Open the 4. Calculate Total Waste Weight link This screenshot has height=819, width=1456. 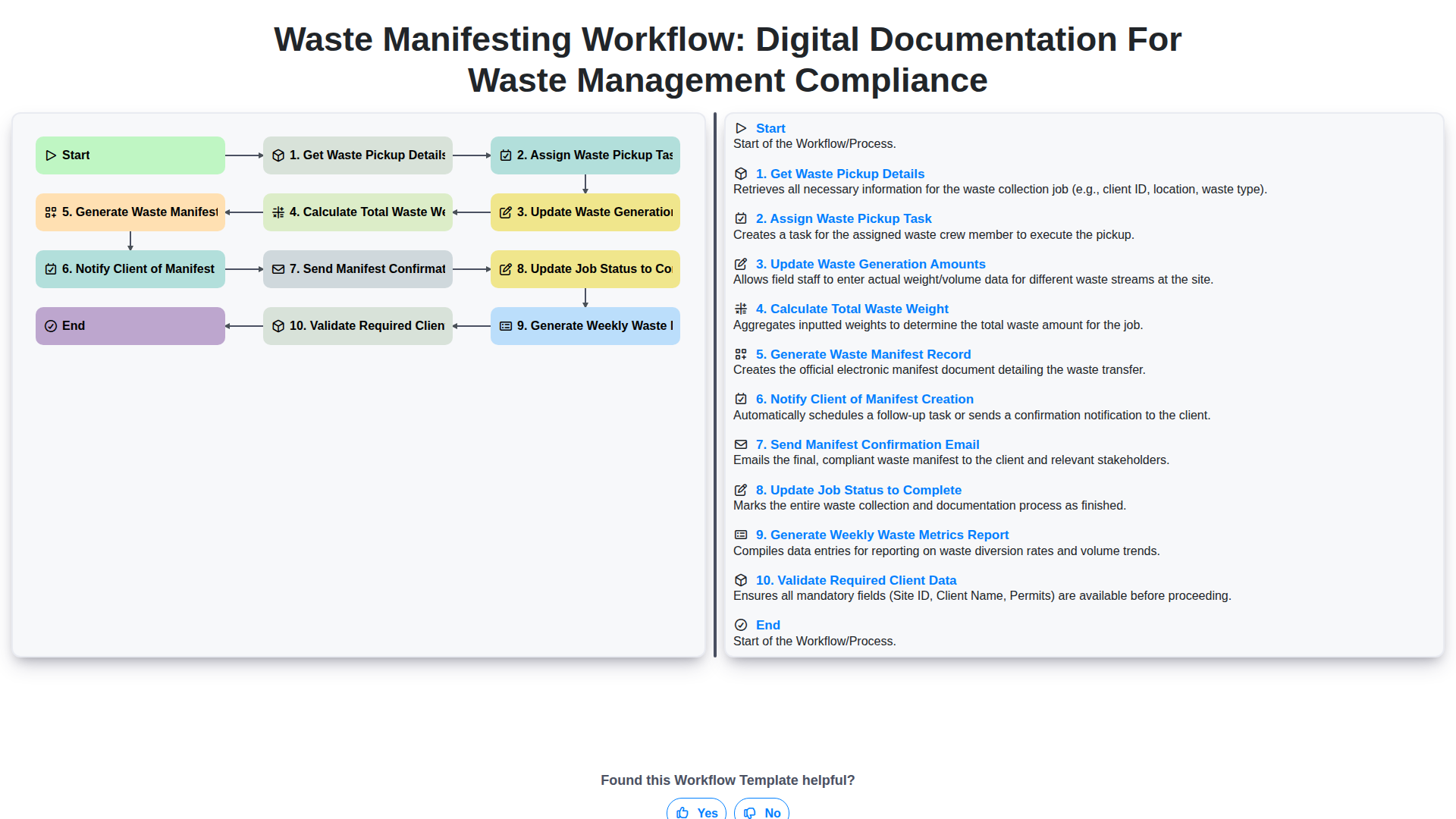pyautogui.click(x=852, y=309)
